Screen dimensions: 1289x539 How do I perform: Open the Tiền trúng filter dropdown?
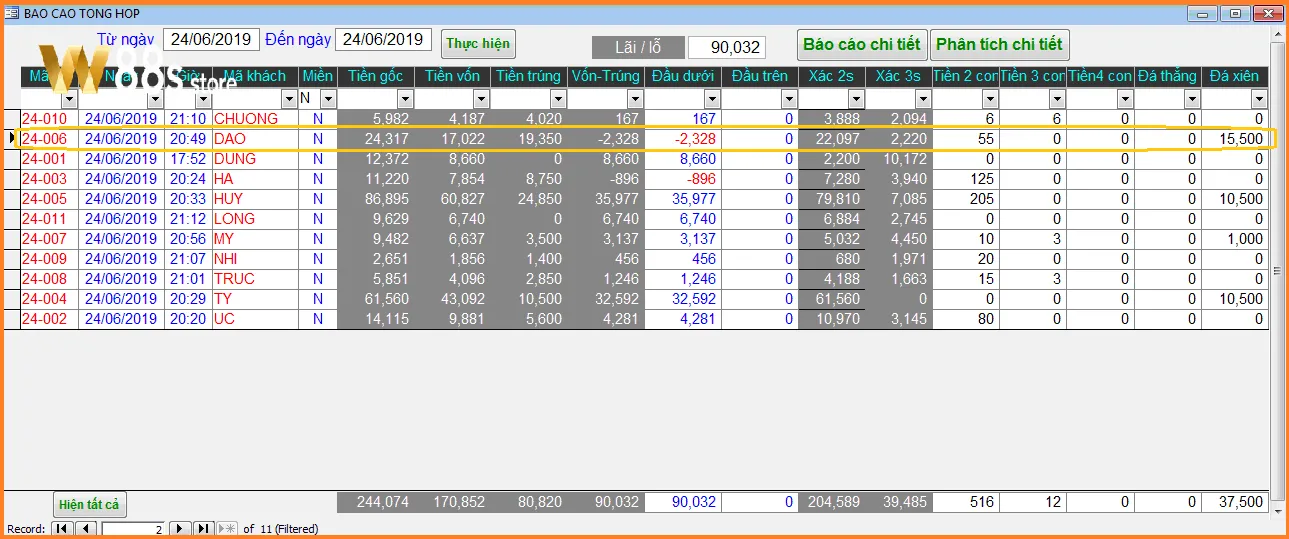pos(557,99)
